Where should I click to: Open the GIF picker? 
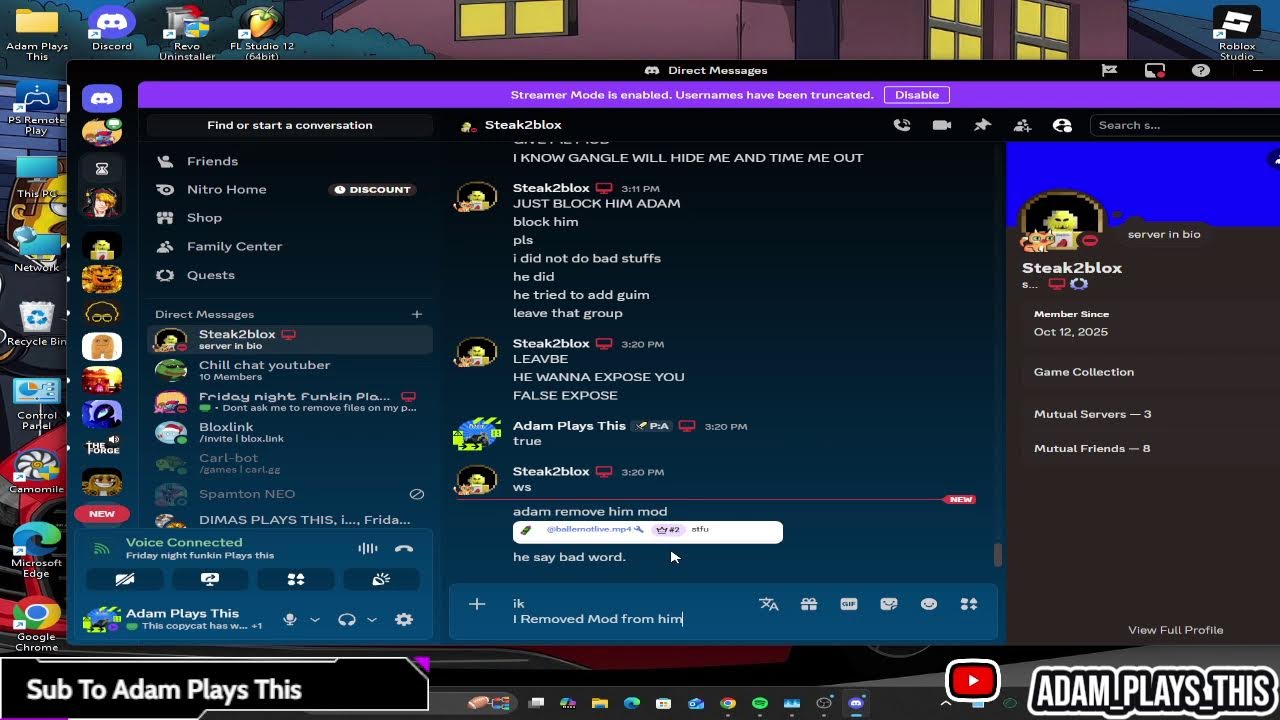[849, 604]
